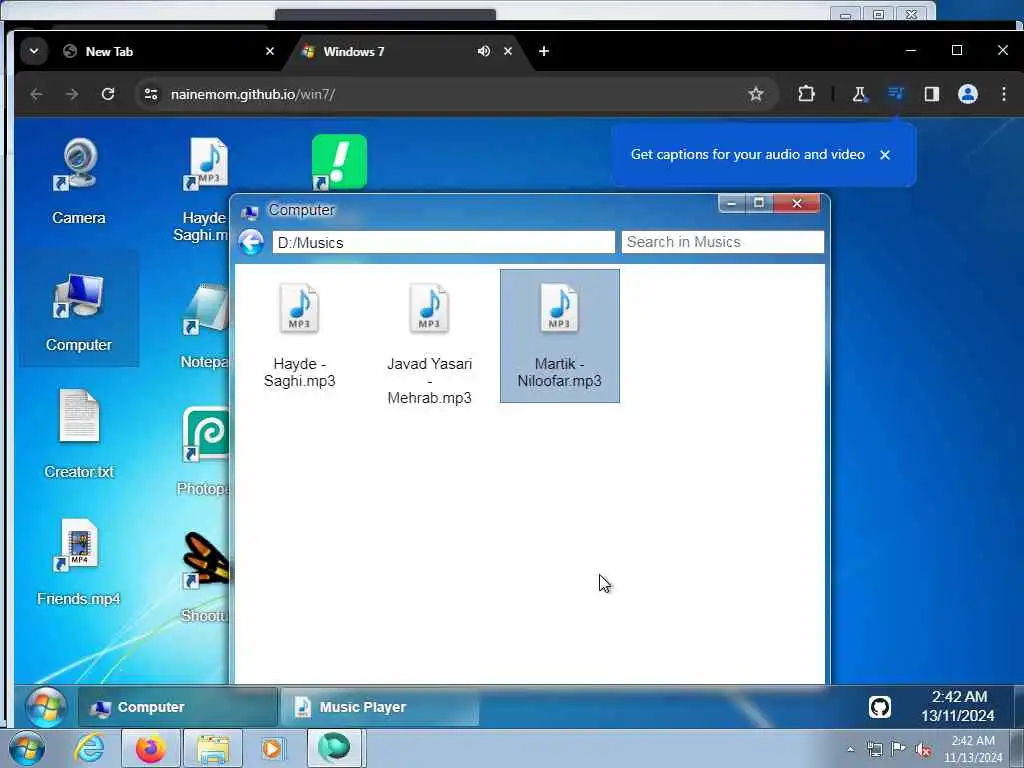Screen dimensions: 1024x768
Task: Close the Windows 7 browser tab
Action: pos(507,51)
